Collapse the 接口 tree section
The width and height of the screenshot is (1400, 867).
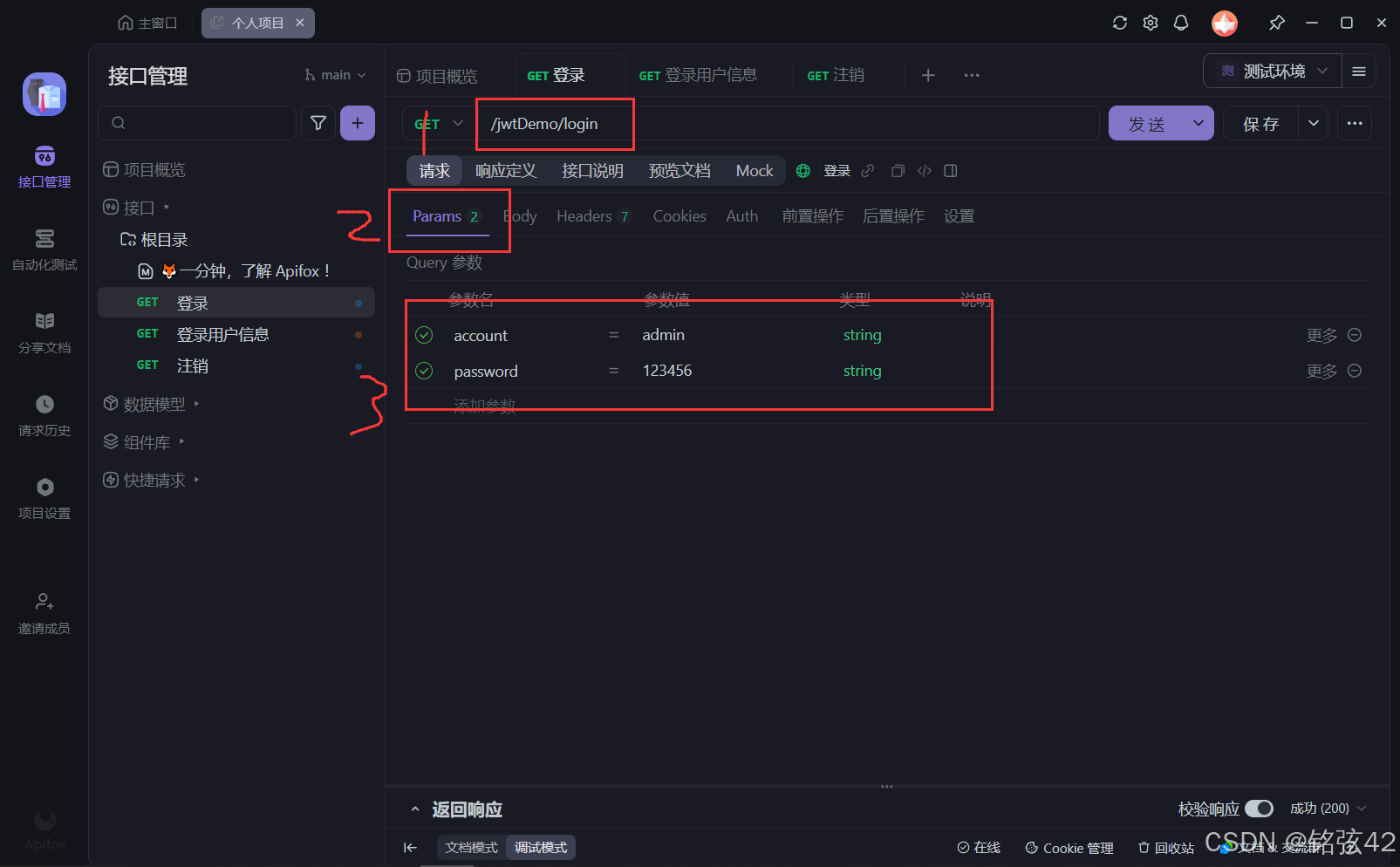coord(166,207)
